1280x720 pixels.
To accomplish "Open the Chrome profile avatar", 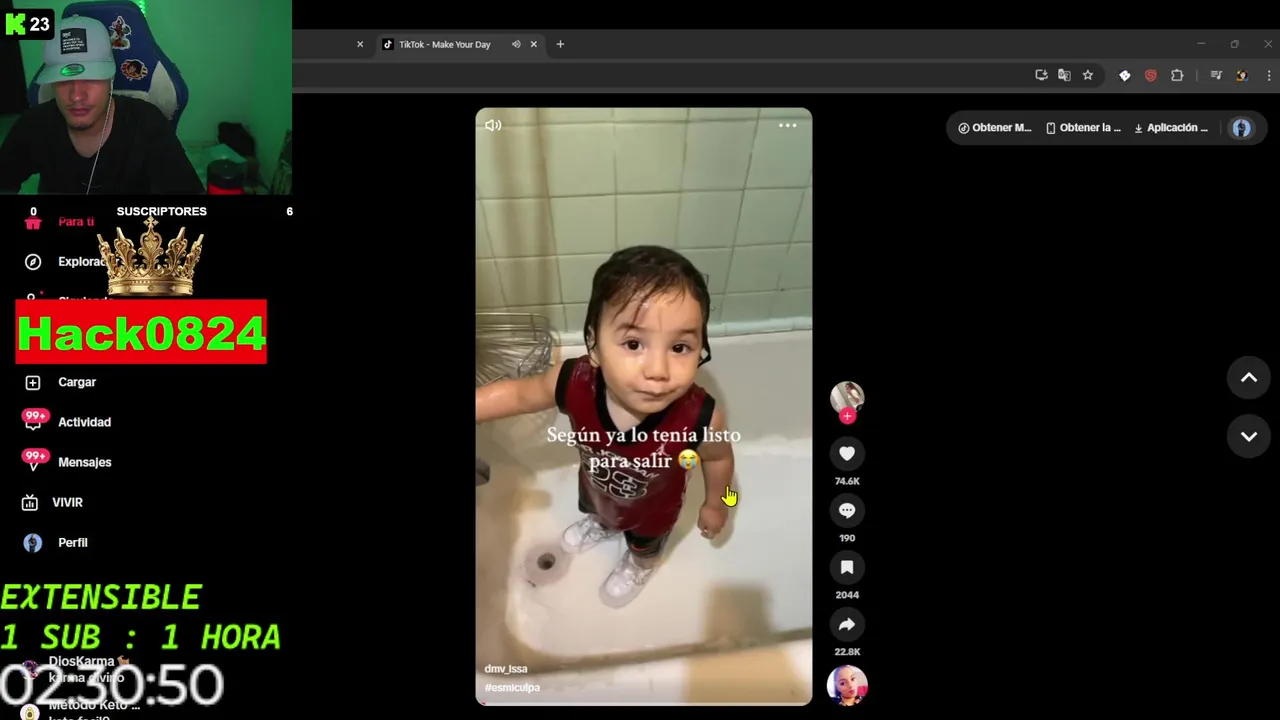I will [x=1242, y=75].
